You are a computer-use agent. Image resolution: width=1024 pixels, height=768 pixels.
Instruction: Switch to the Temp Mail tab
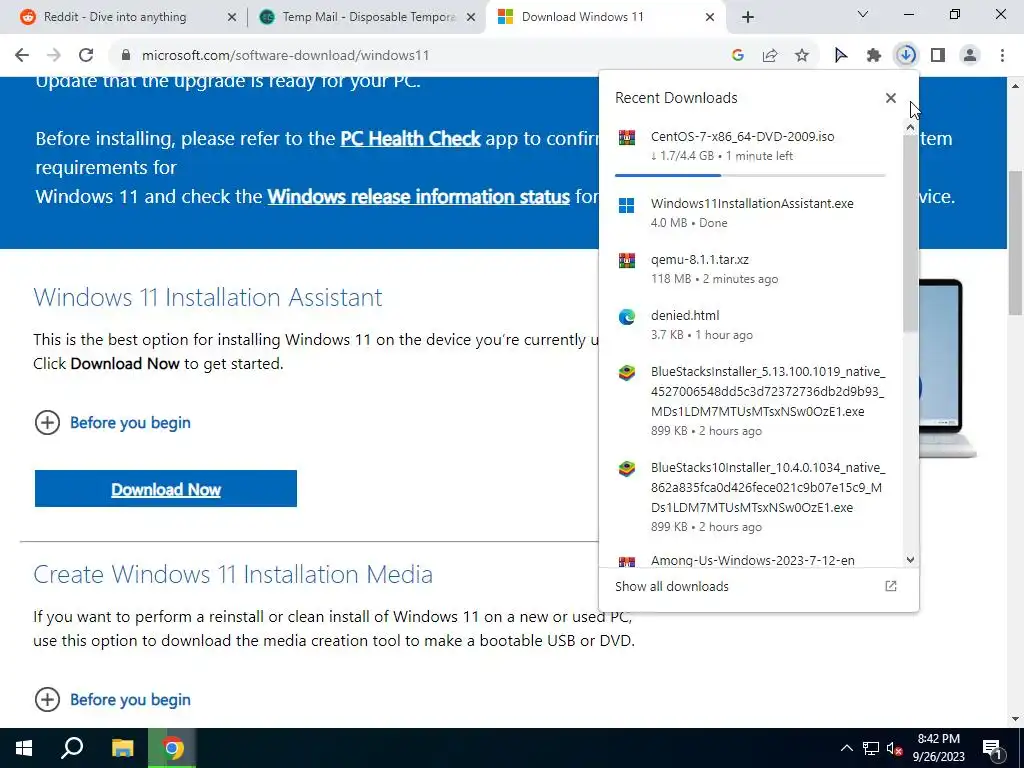369,17
